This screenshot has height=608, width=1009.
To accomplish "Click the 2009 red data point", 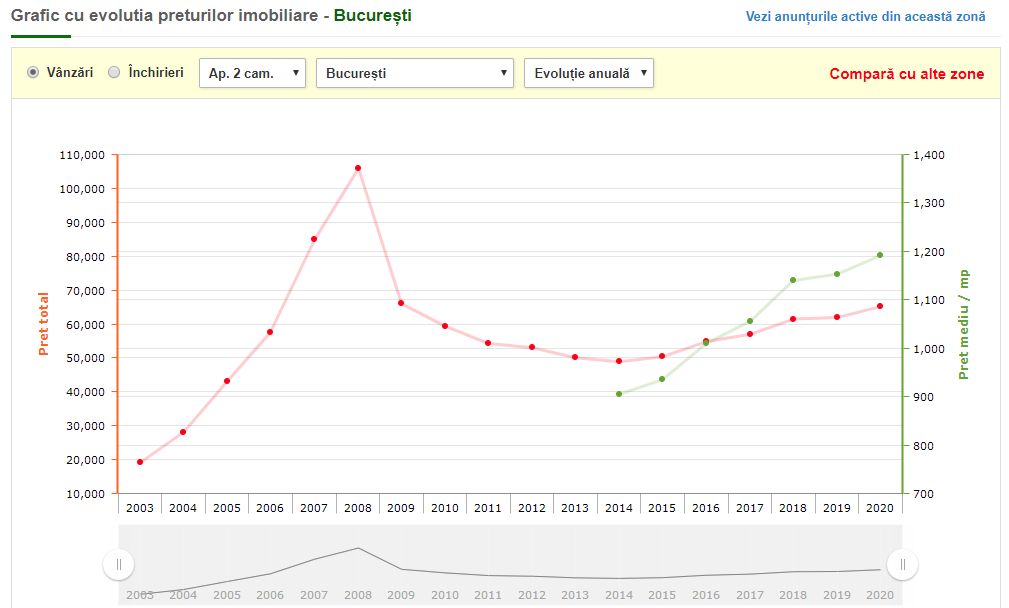I will coord(401,302).
